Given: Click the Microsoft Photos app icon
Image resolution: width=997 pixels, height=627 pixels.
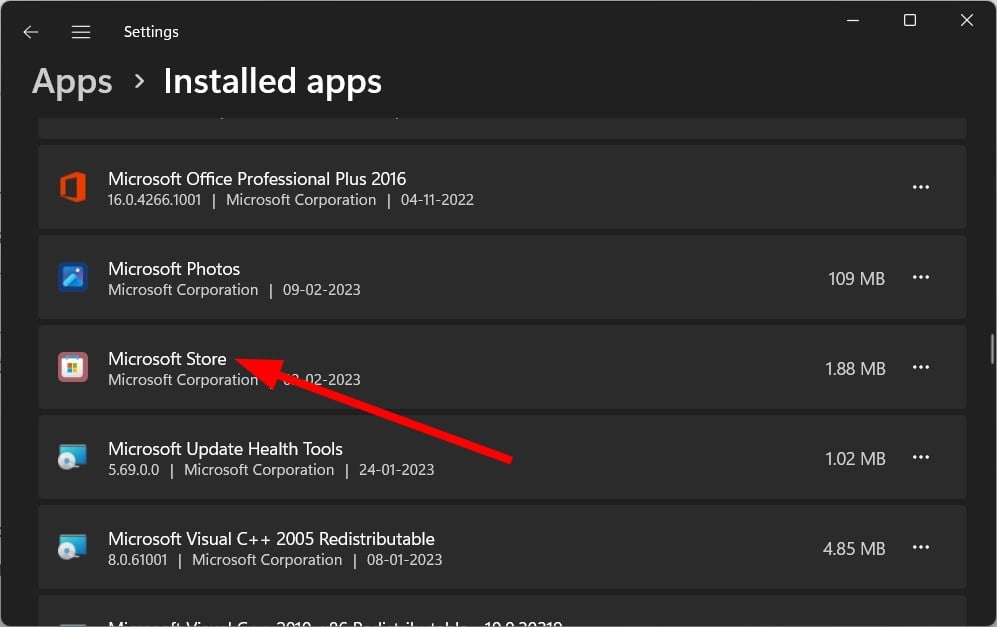Looking at the screenshot, I should point(72,278).
